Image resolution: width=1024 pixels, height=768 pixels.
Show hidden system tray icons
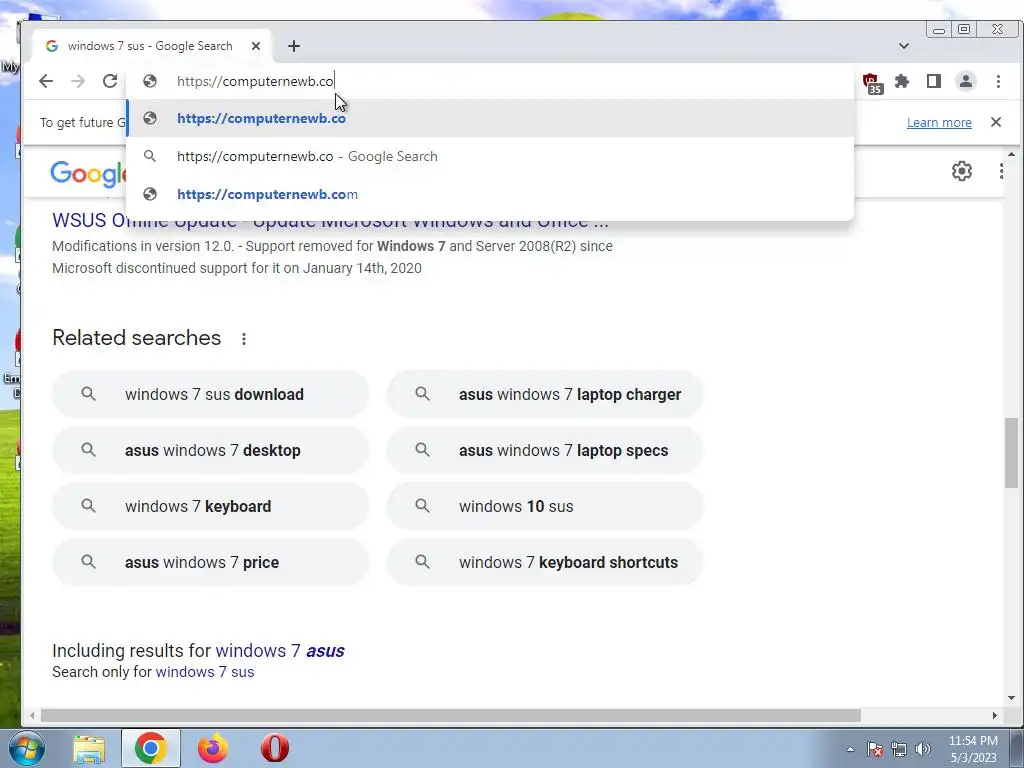(850, 749)
